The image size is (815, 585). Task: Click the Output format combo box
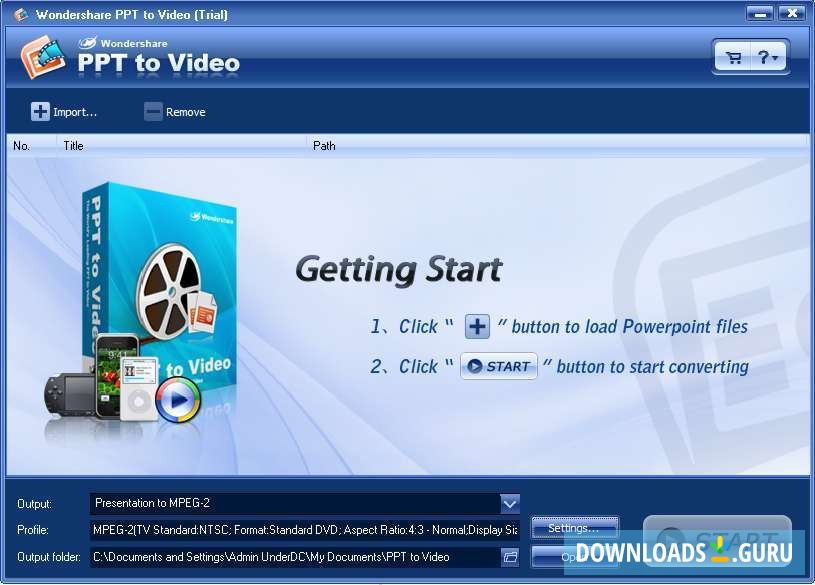point(305,503)
